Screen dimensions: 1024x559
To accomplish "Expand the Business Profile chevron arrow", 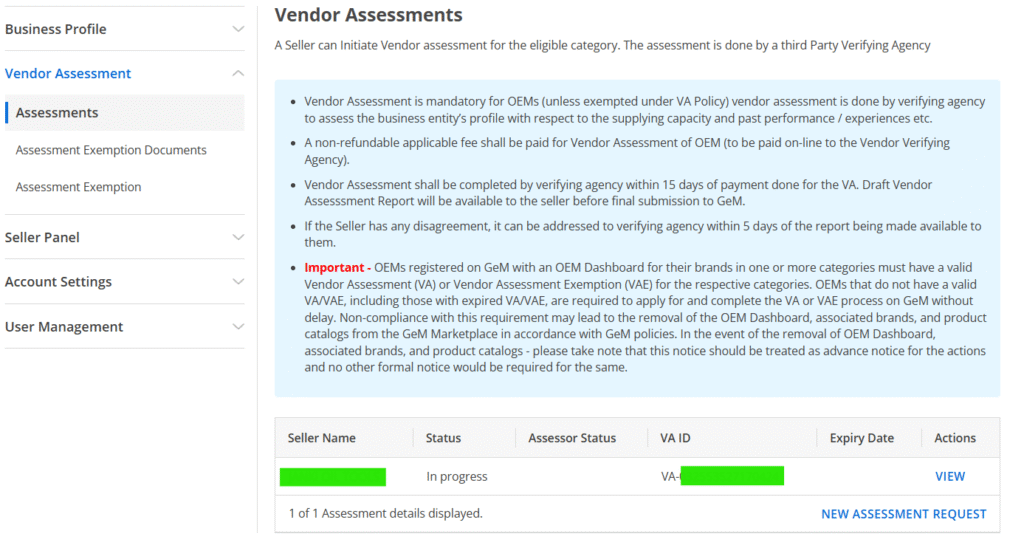I will [x=237, y=29].
